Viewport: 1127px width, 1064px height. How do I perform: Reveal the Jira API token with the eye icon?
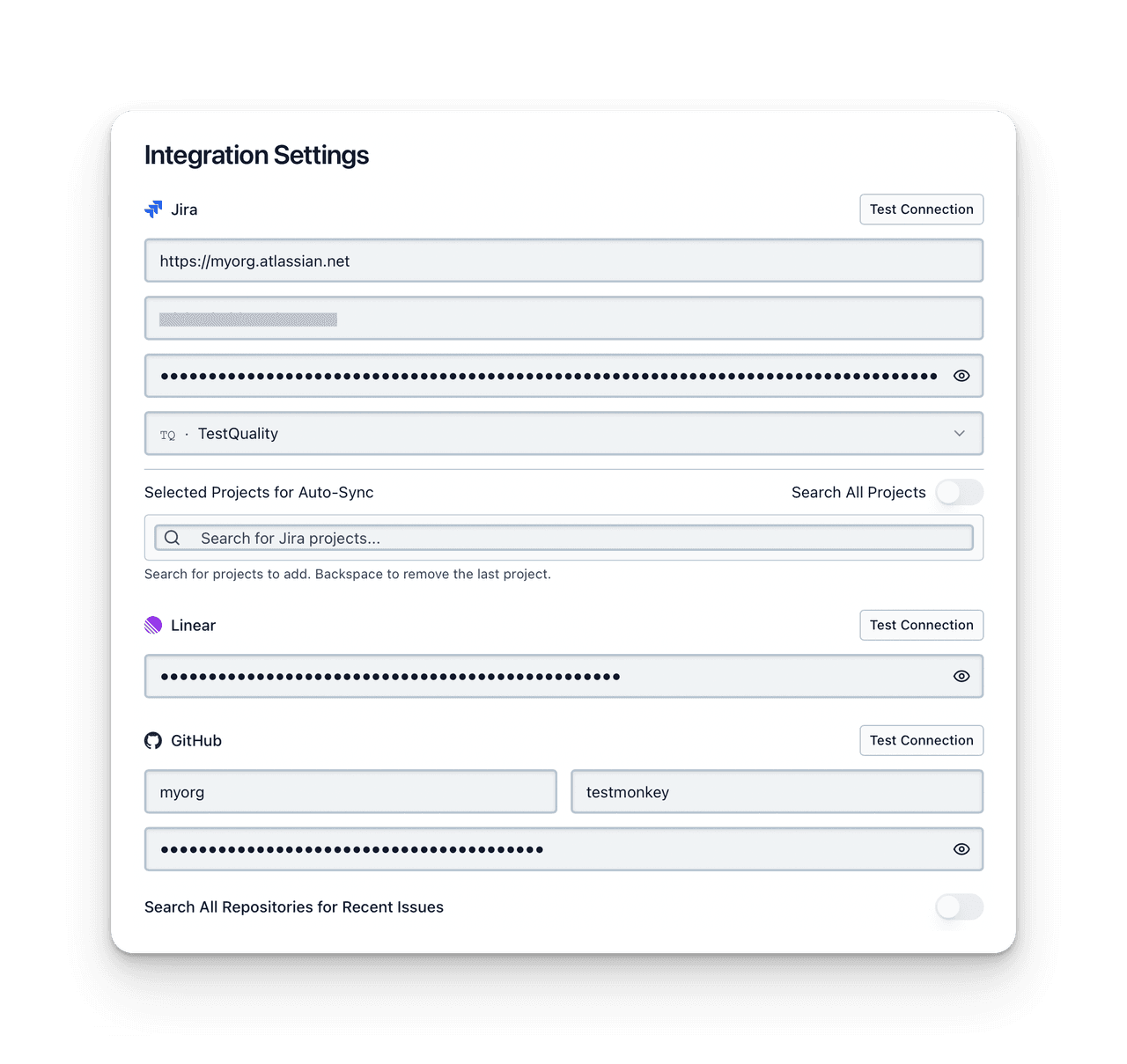coord(961,375)
